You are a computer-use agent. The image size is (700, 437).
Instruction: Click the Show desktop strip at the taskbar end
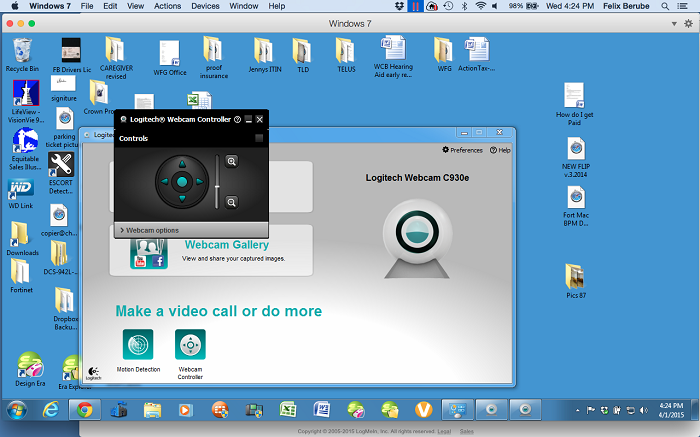(x=694, y=410)
